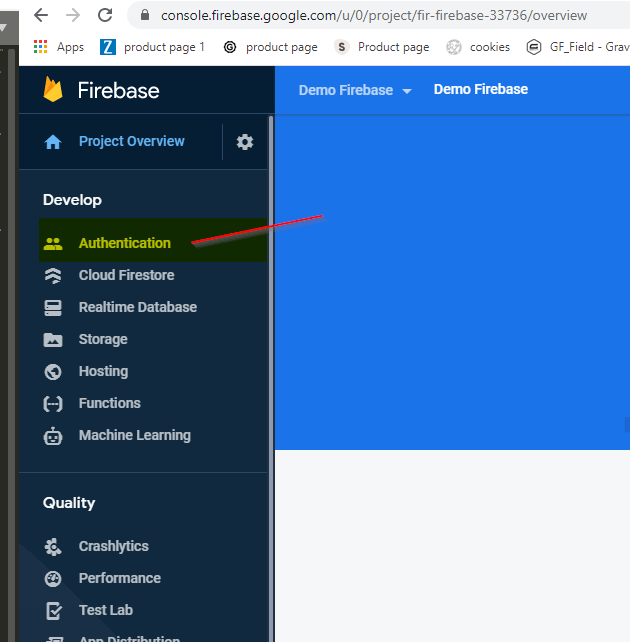This screenshot has width=630, height=642.
Task: Open the capitalized 'Product page' bookmark
Action: point(393,47)
